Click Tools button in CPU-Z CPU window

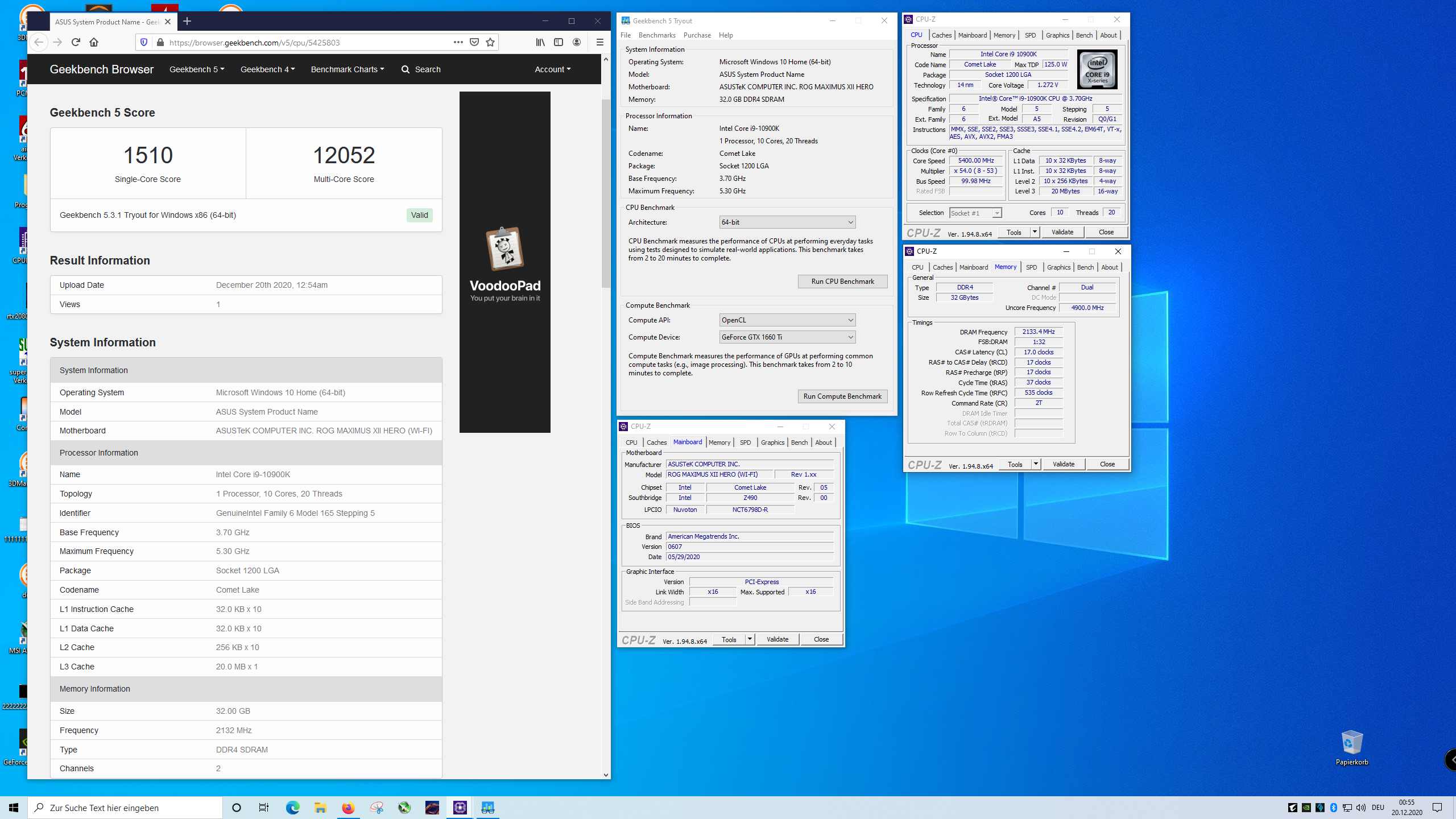1014,232
